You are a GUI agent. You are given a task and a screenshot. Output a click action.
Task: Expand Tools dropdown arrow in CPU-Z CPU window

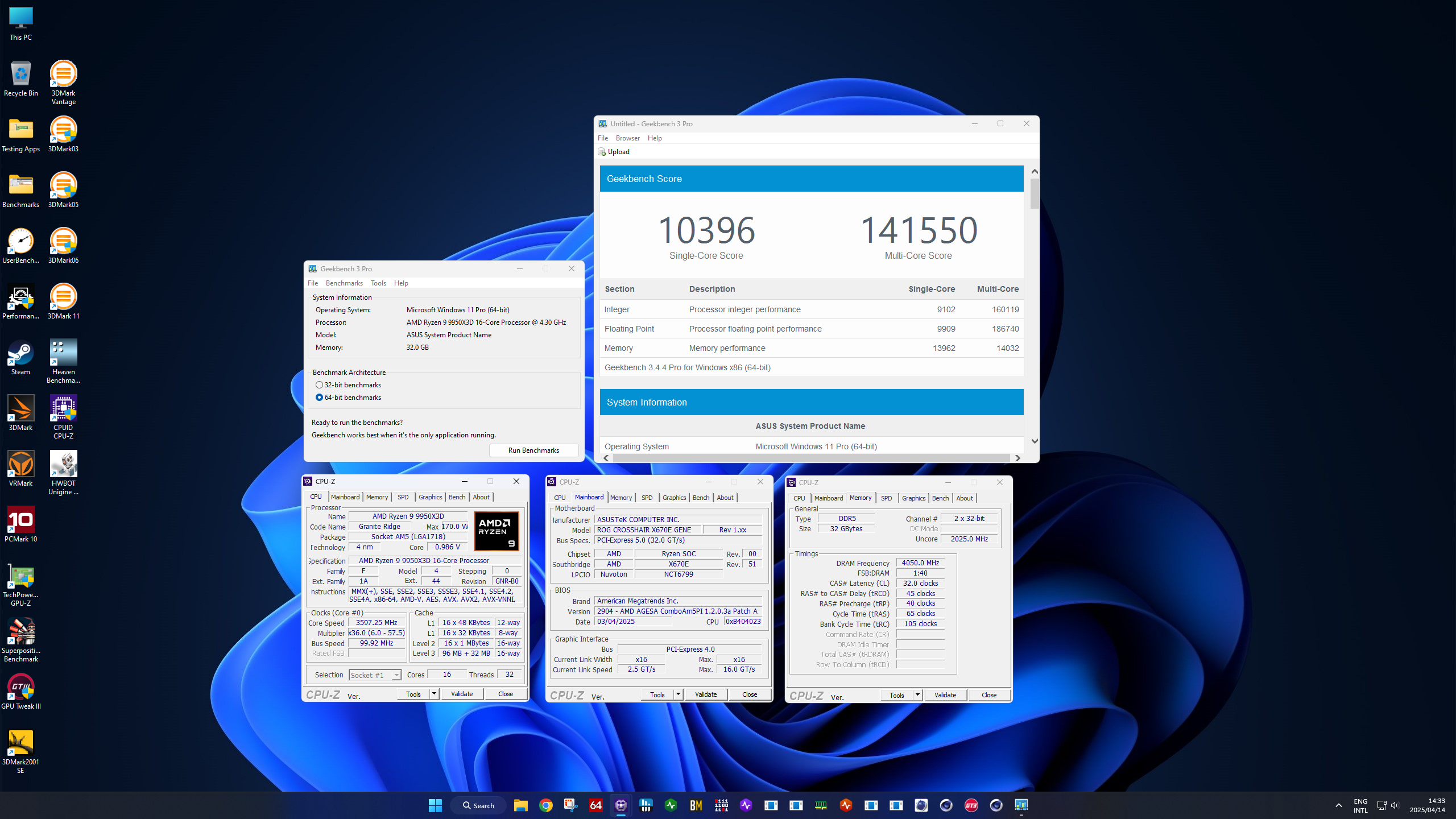(434, 694)
